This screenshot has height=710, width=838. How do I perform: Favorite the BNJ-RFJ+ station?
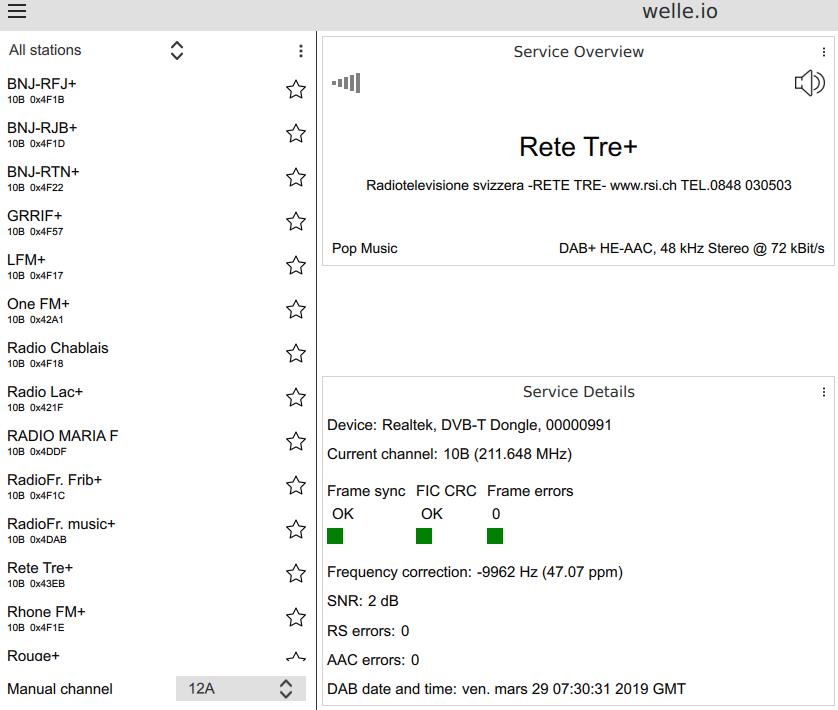296,90
